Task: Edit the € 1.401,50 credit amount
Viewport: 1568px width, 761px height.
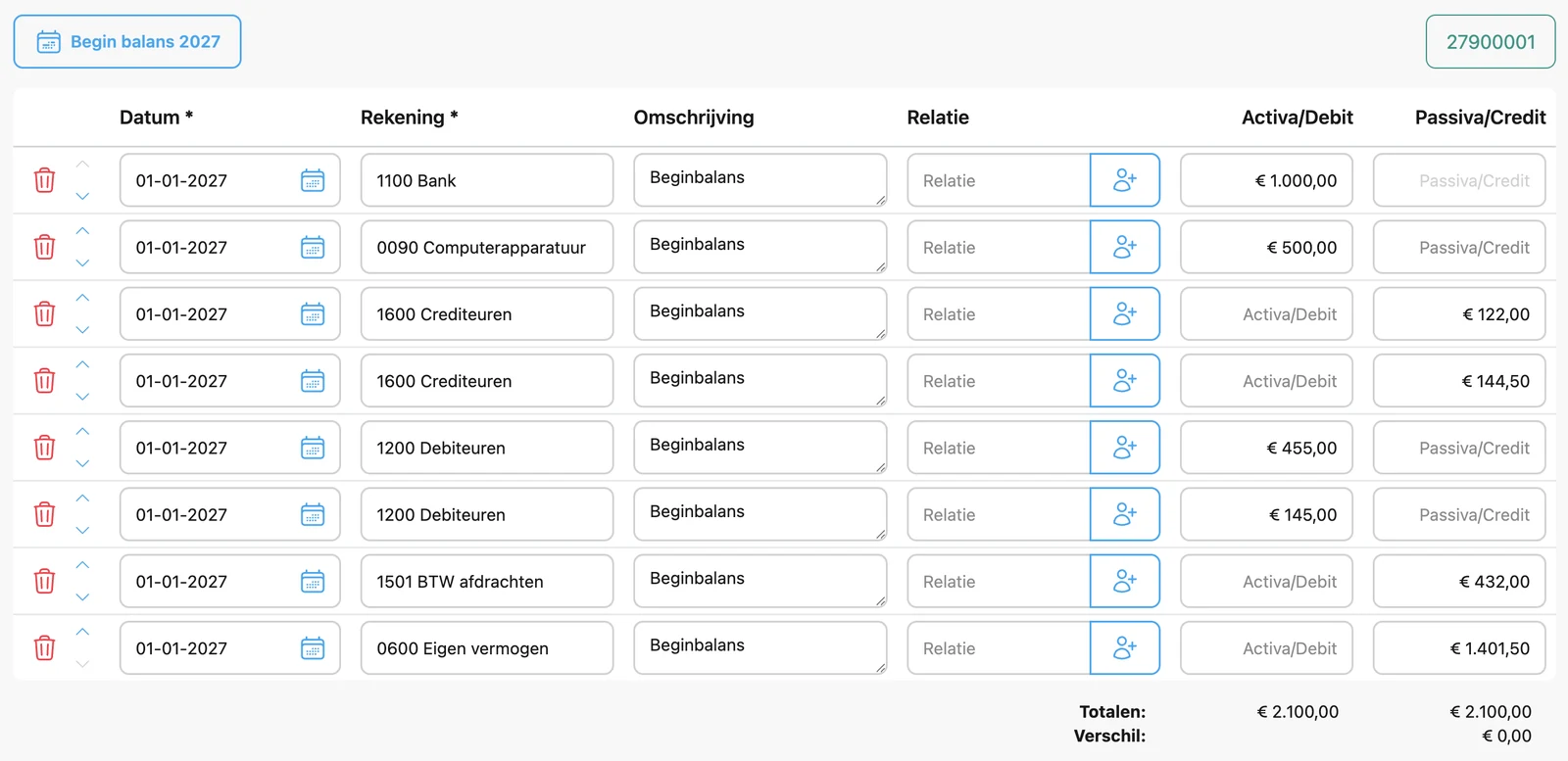Action: point(1459,647)
